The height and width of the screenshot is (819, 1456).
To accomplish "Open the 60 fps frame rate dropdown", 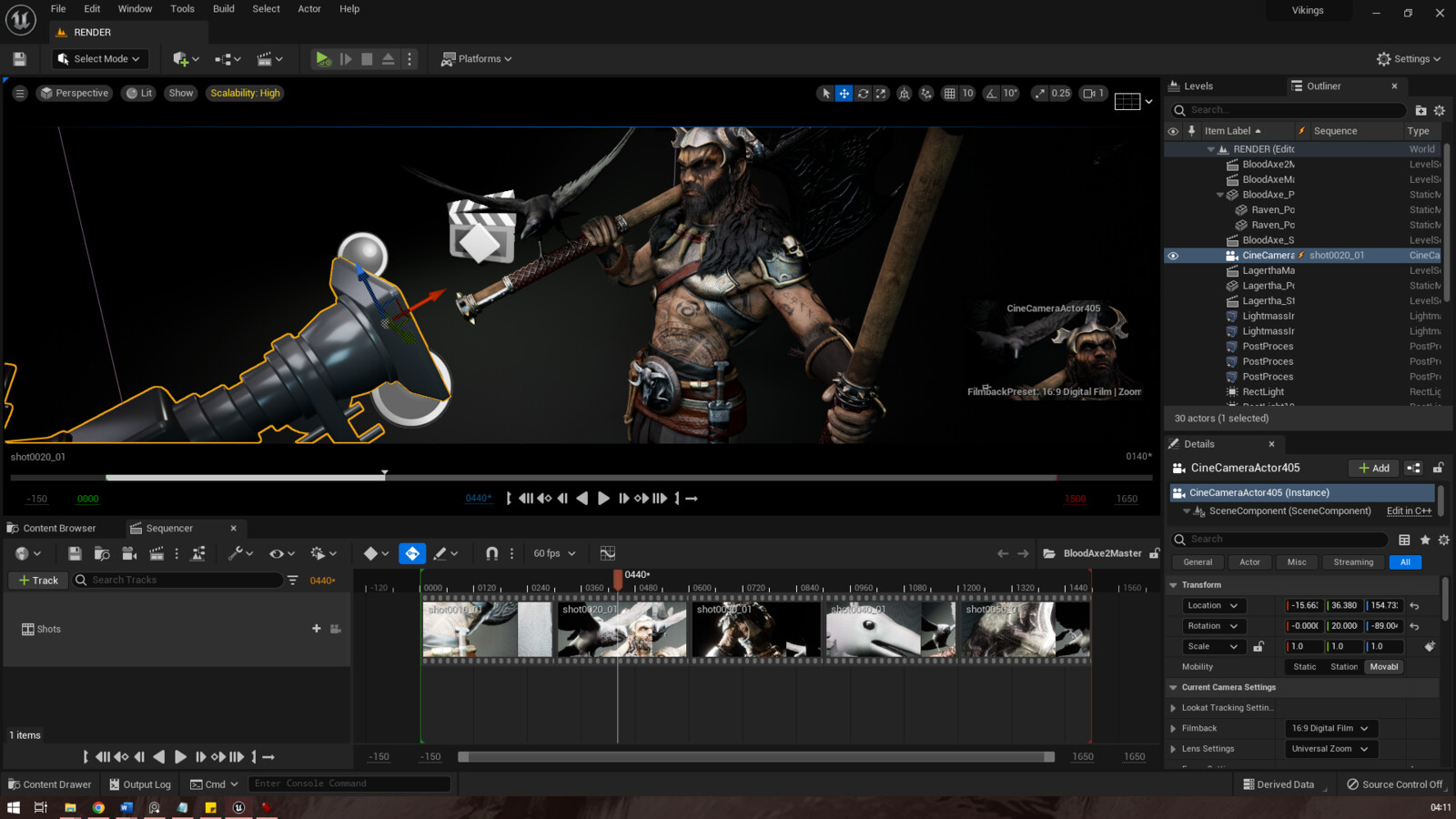I will click(554, 553).
